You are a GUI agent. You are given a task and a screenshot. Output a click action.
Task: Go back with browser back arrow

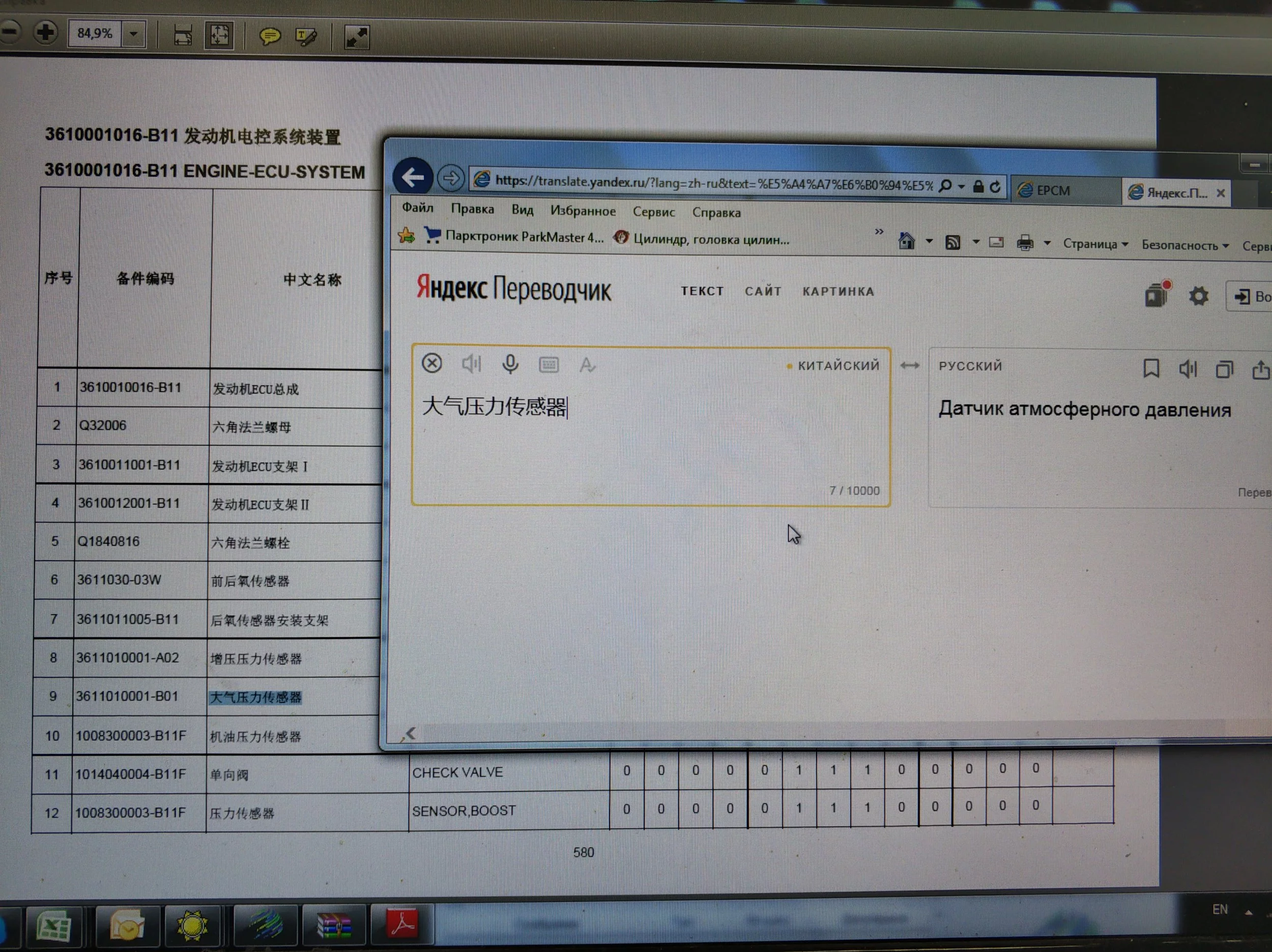tap(413, 177)
